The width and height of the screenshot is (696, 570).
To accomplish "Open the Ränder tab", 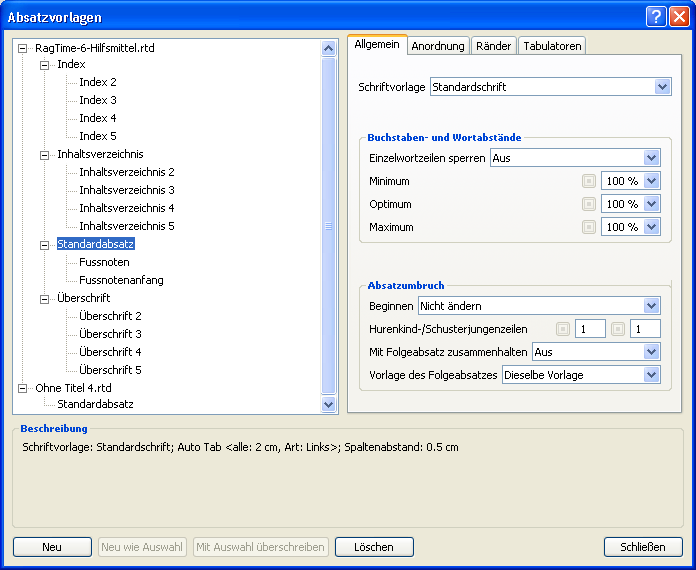I will (x=494, y=46).
